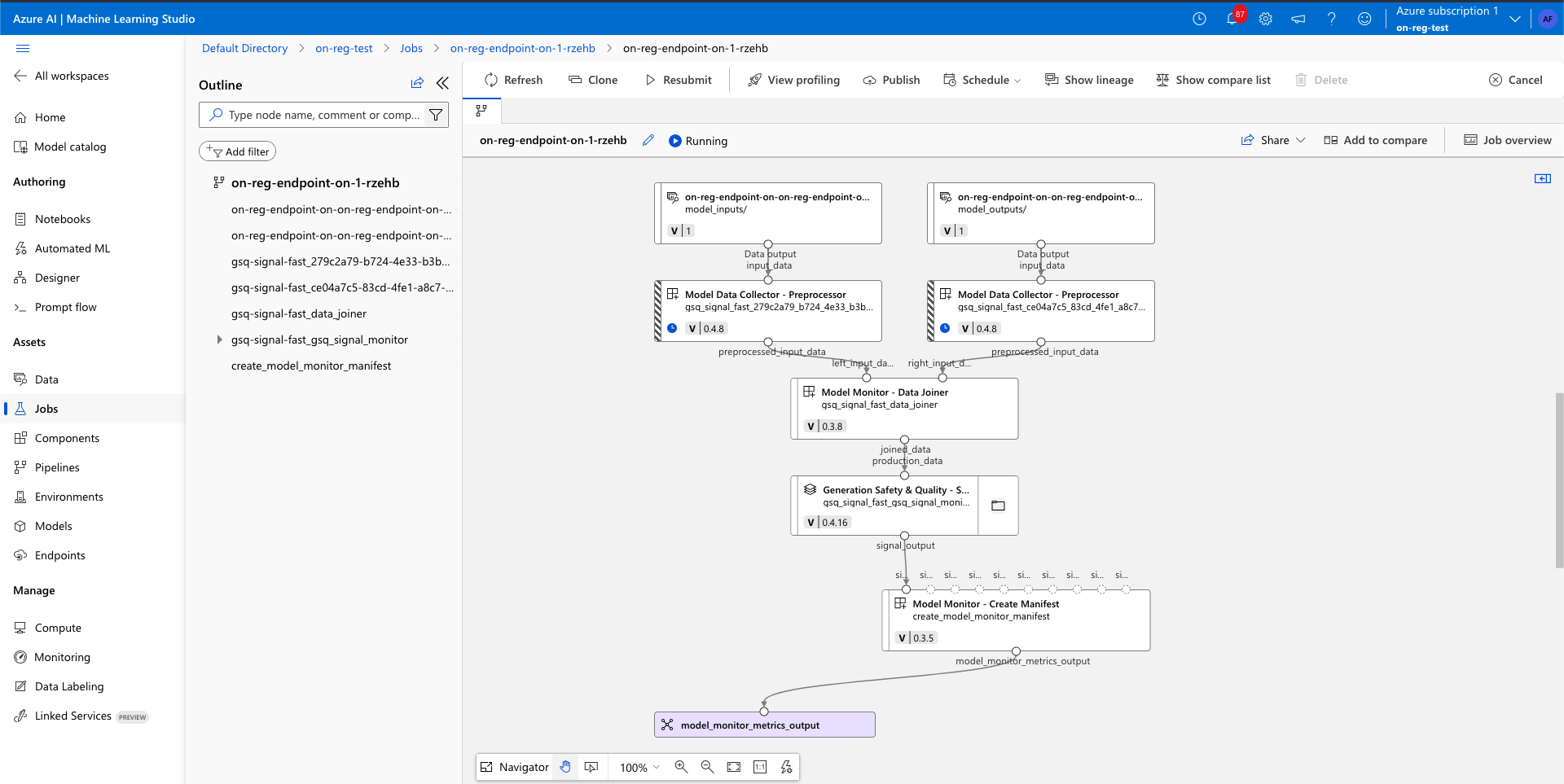Click Clone in the toolbar
Image resolution: width=1564 pixels, height=784 pixels.
593,80
